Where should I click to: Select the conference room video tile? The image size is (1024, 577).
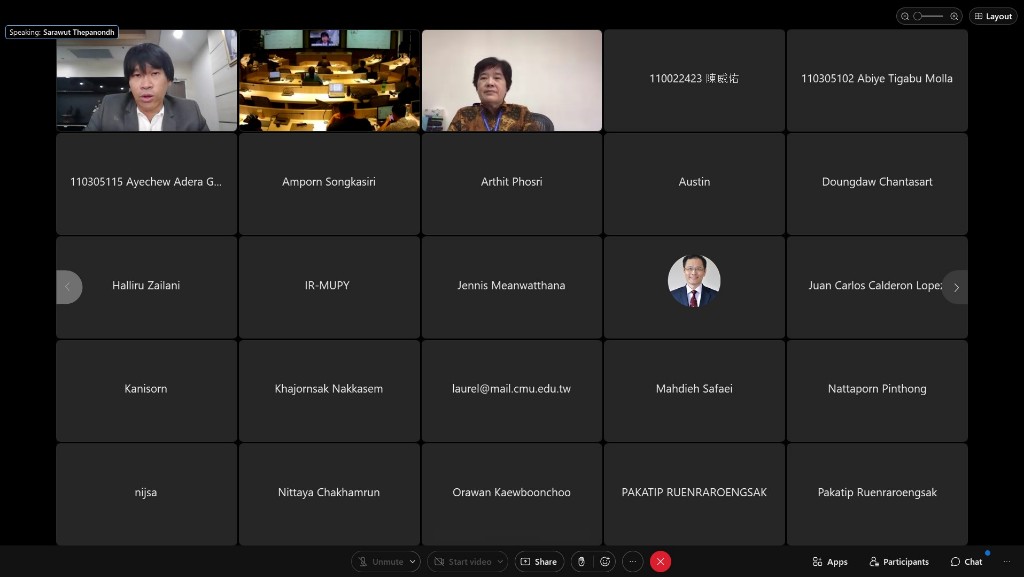329,80
